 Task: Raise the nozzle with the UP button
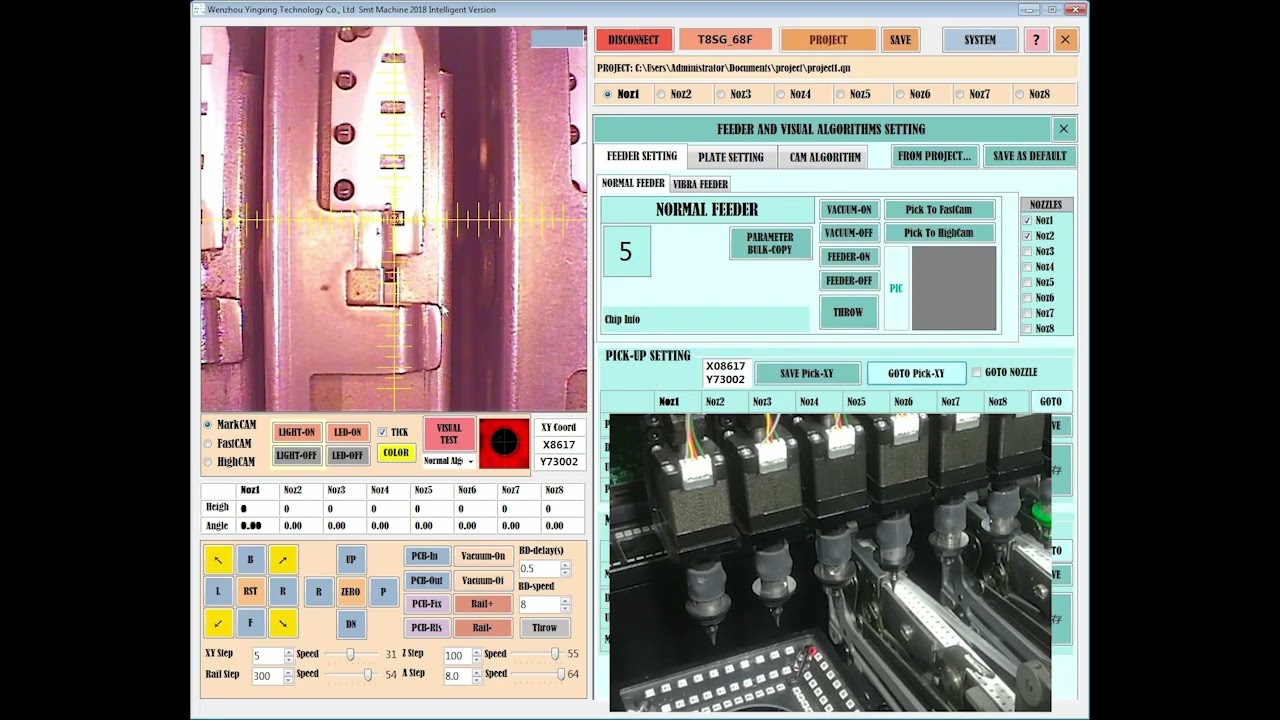coord(351,559)
